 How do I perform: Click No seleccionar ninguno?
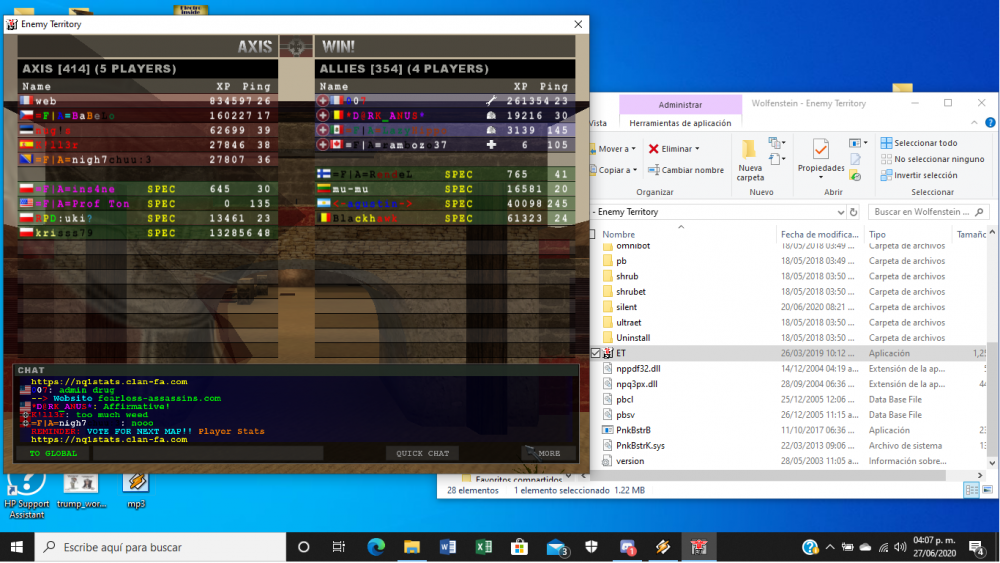932,159
